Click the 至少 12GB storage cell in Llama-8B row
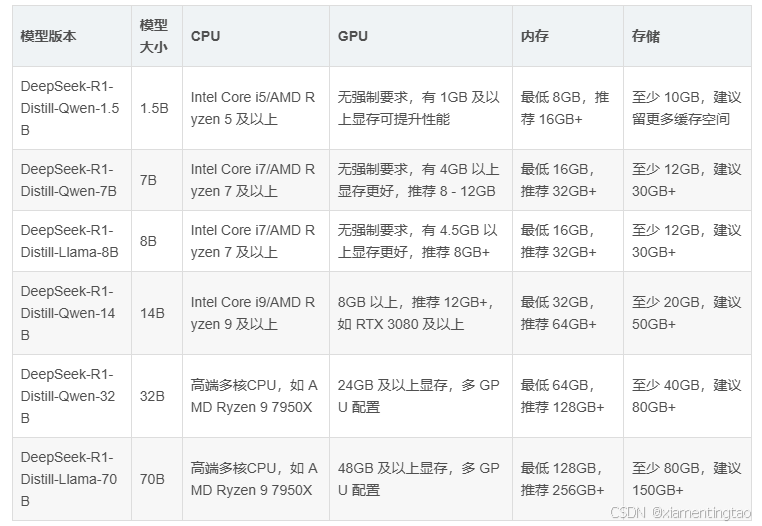Viewport: 762px width, 526px height. tap(687, 241)
